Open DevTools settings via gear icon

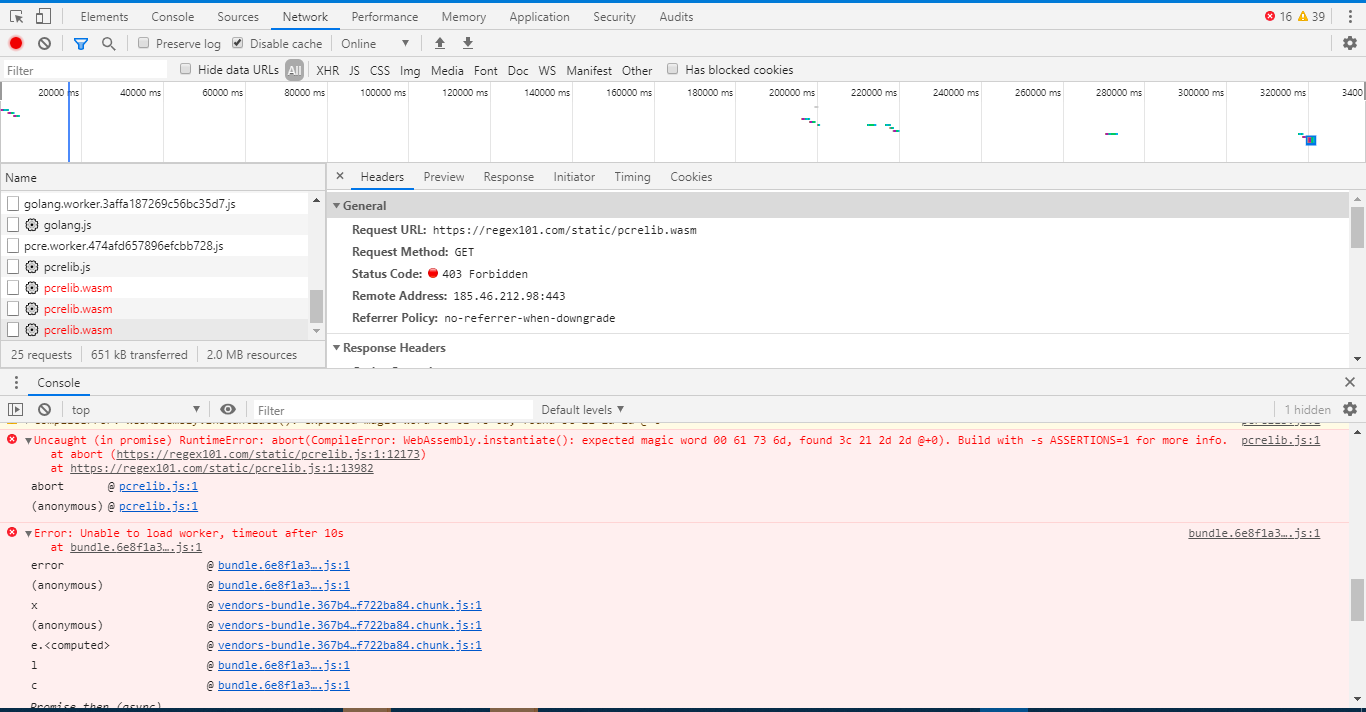tap(1350, 43)
